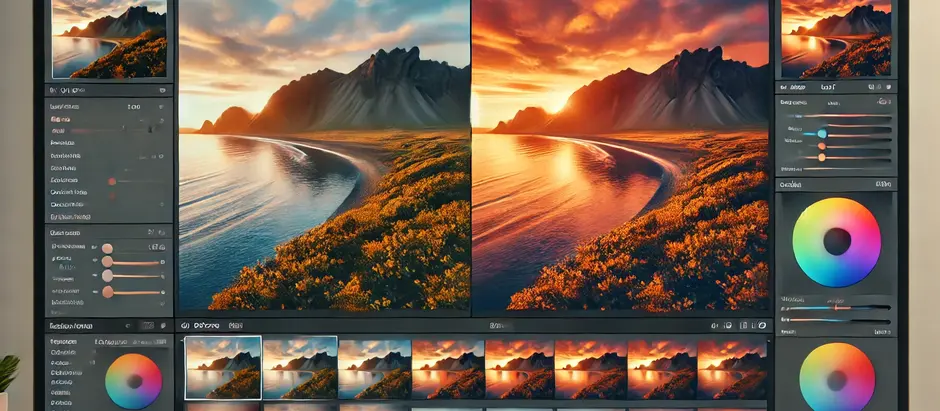
Task: Pick a hue on the large right color wheel
Action: pos(837,242)
